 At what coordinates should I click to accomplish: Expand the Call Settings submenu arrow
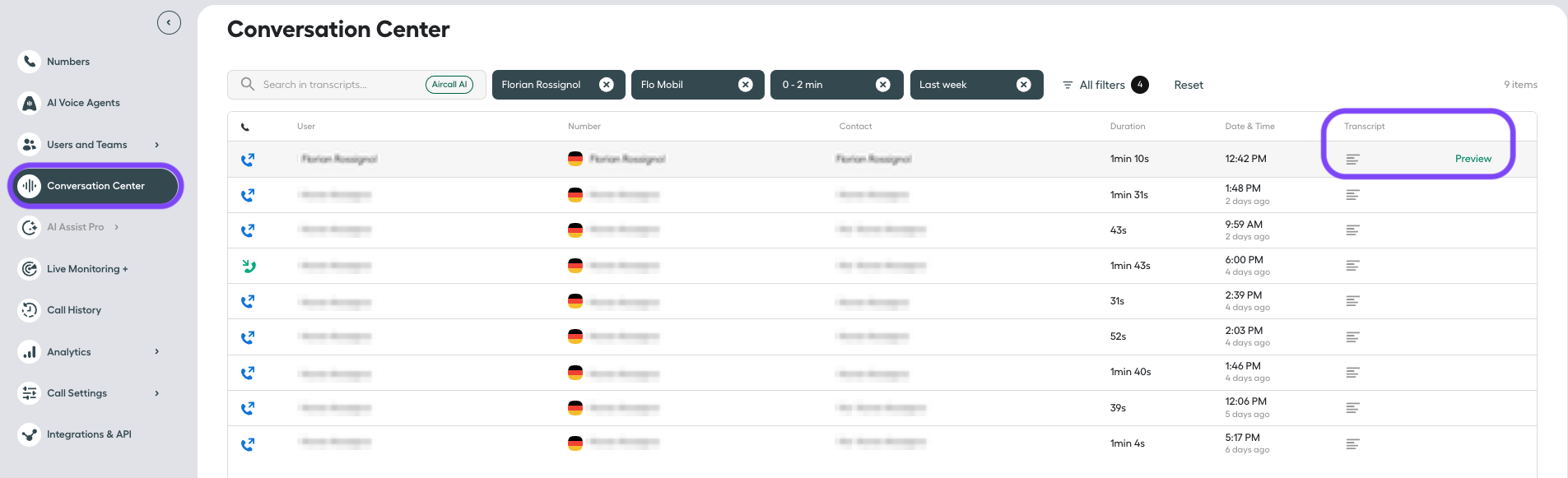coord(156,393)
